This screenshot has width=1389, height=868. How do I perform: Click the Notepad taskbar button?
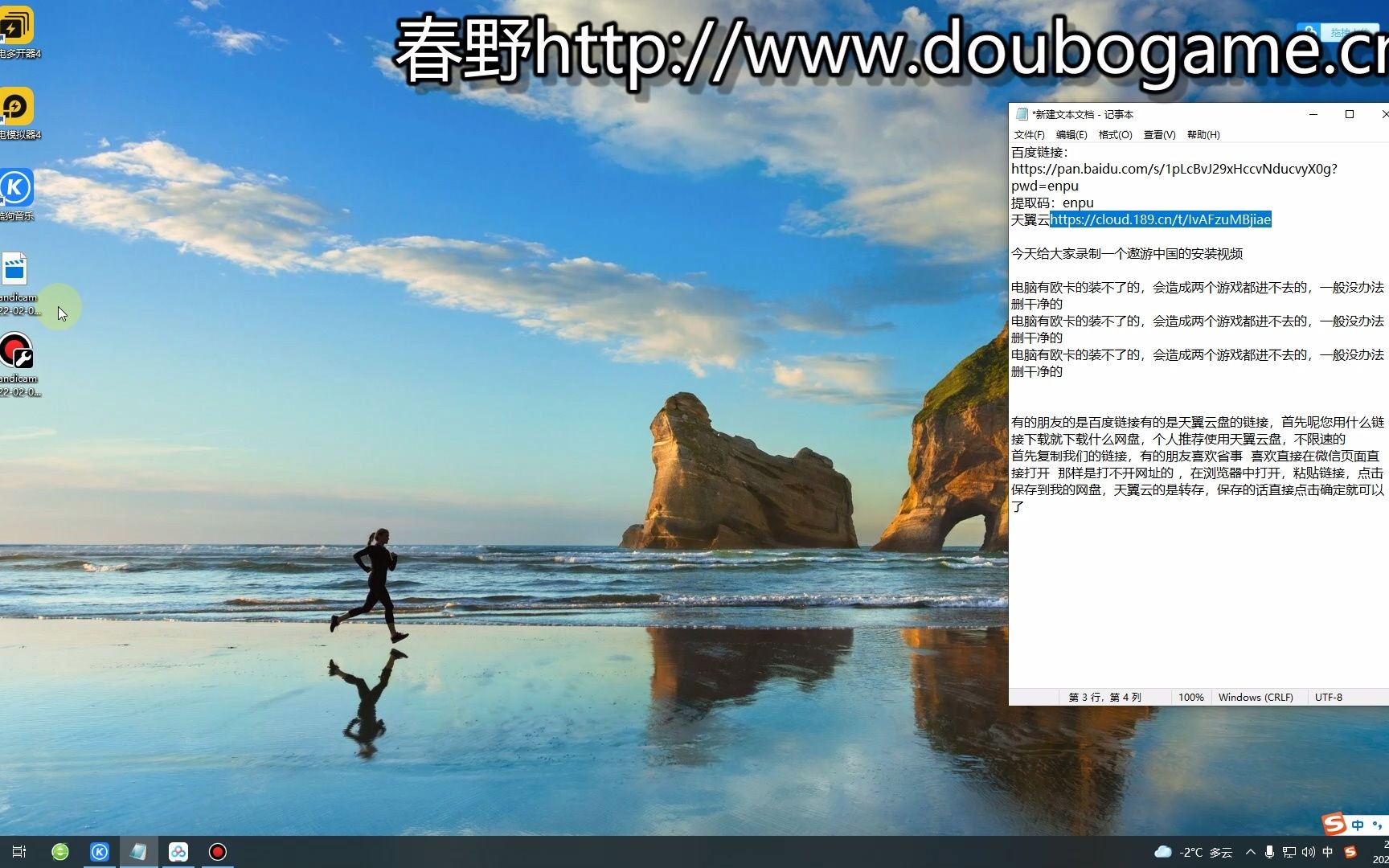coord(139,852)
